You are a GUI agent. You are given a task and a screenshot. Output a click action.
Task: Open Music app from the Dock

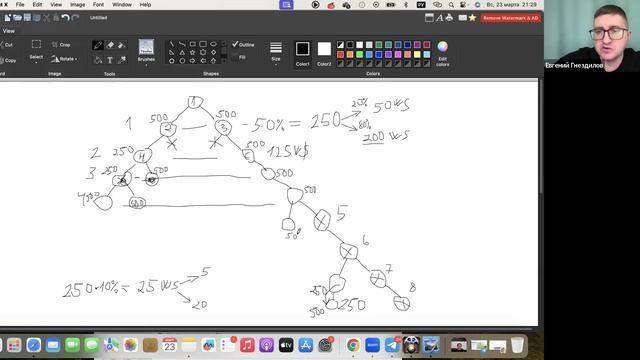point(247,345)
